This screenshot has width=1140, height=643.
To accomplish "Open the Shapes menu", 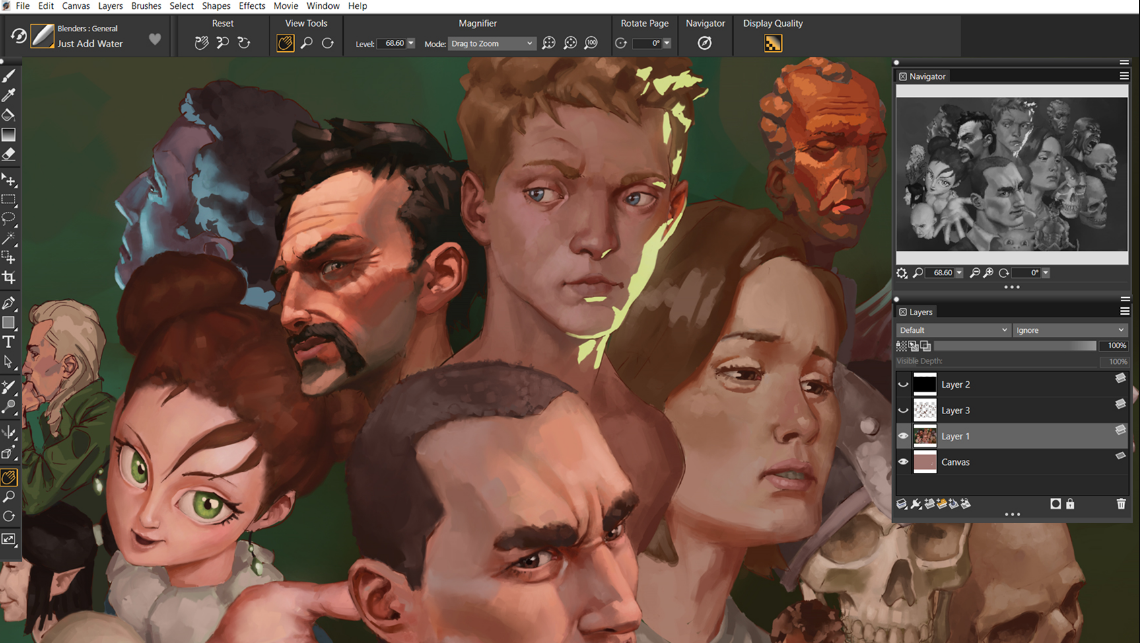I will 216,6.
